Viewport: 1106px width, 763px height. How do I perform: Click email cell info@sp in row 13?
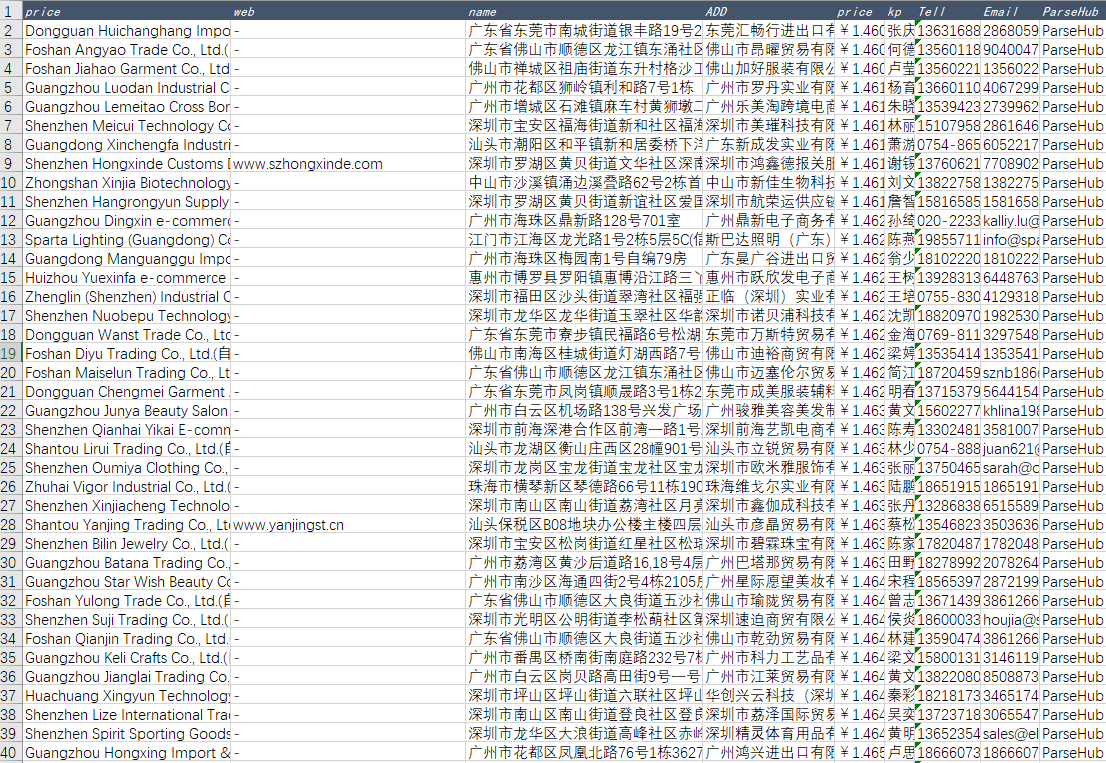(x=1010, y=240)
